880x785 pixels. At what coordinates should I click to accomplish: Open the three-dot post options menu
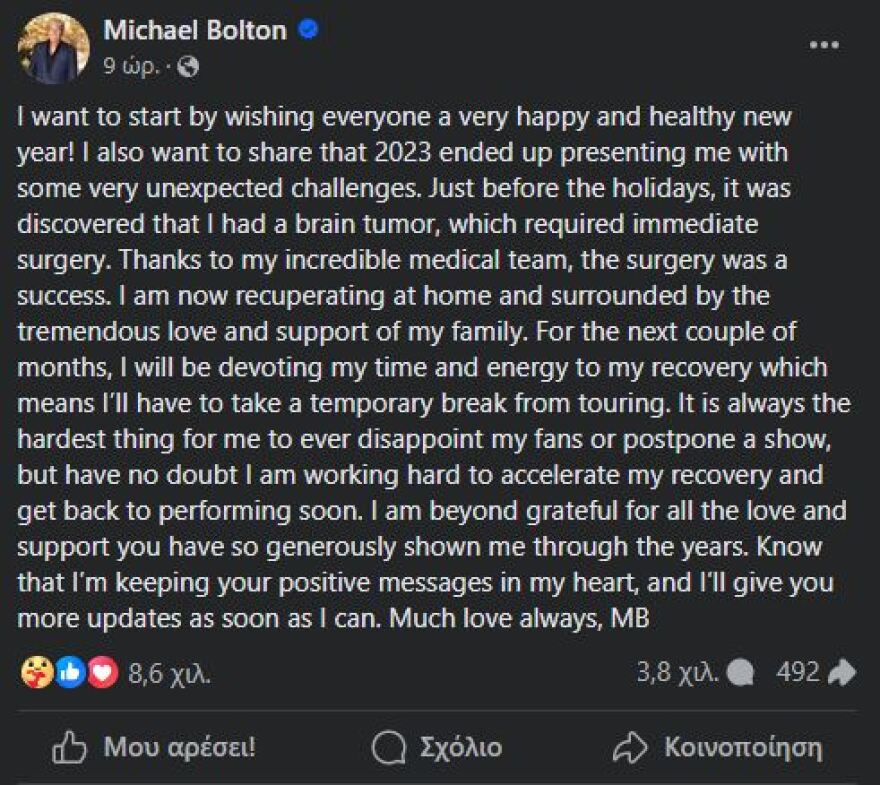point(824,46)
